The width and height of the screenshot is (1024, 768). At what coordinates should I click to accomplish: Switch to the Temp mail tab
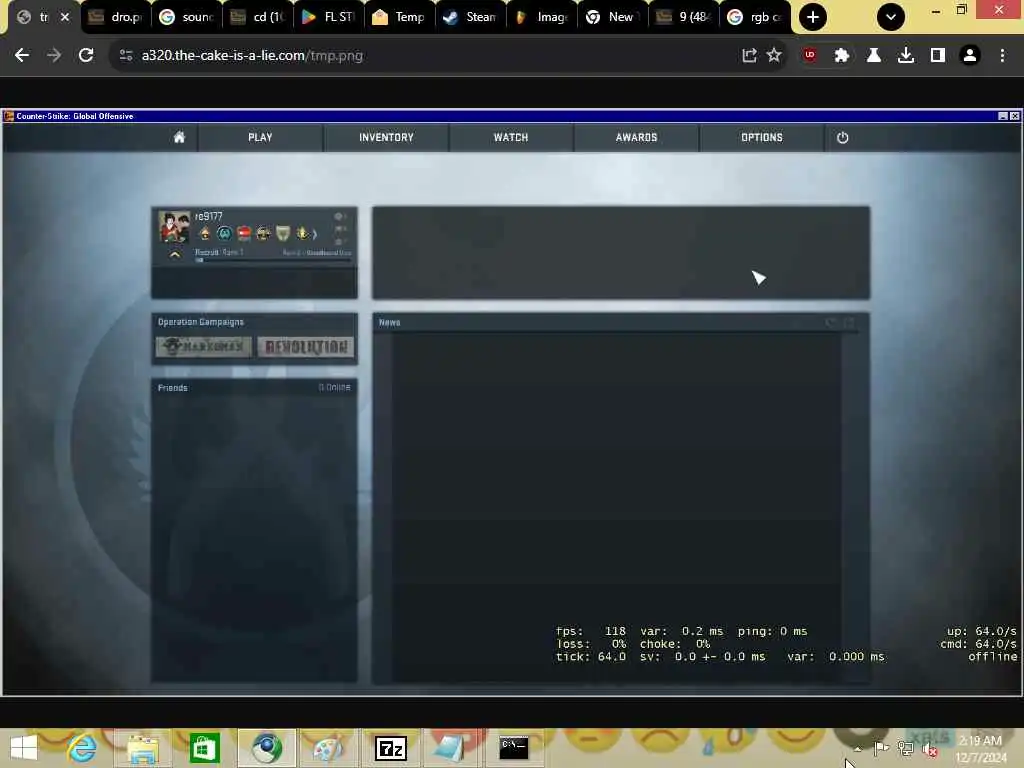point(400,17)
